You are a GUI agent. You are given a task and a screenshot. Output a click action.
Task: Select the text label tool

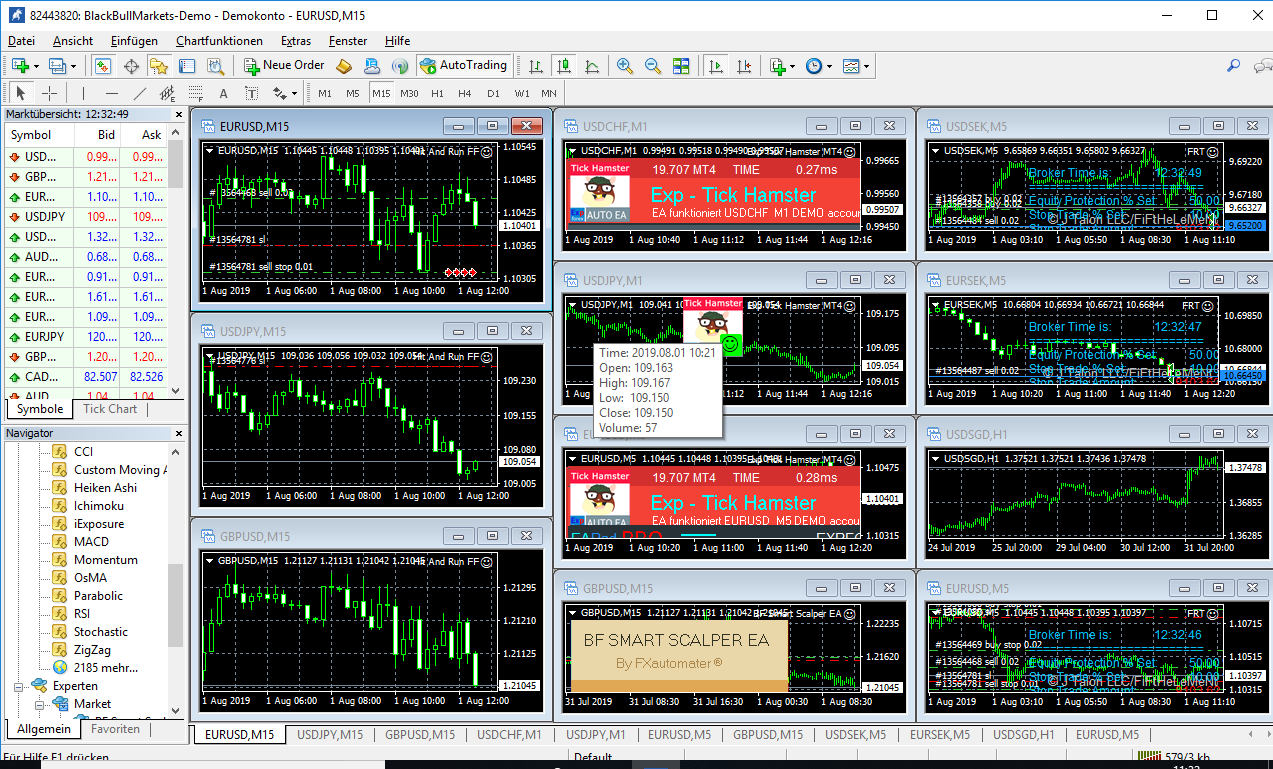click(251, 93)
